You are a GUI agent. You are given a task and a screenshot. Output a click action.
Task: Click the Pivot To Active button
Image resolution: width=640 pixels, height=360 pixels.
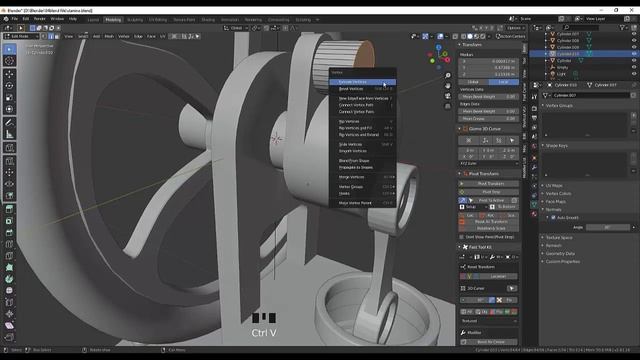tap(491, 200)
